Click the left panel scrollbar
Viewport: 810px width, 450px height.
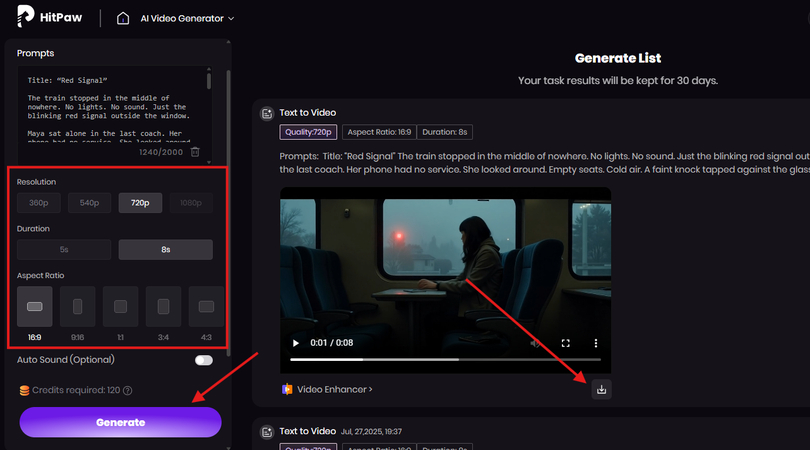[228, 212]
